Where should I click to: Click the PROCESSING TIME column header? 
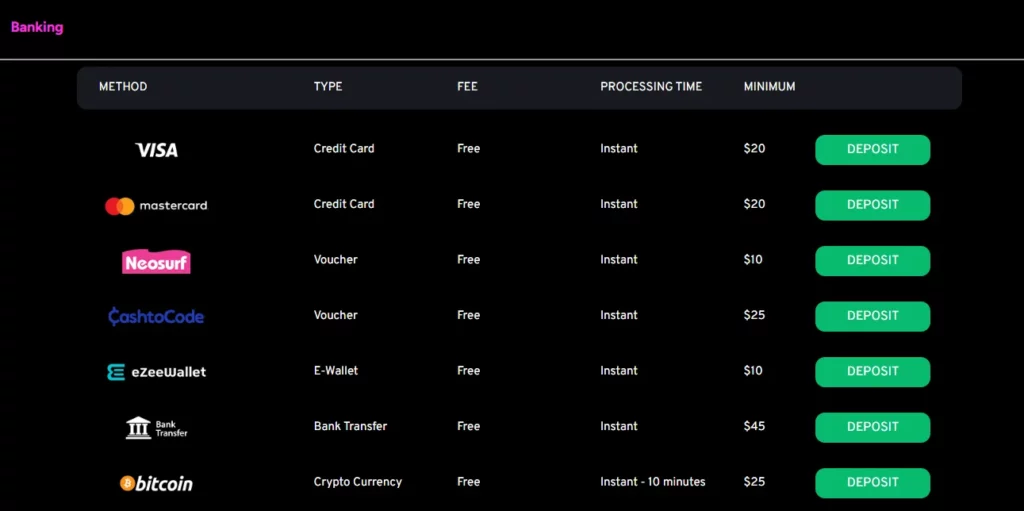pyautogui.click(x=651, y=87)
